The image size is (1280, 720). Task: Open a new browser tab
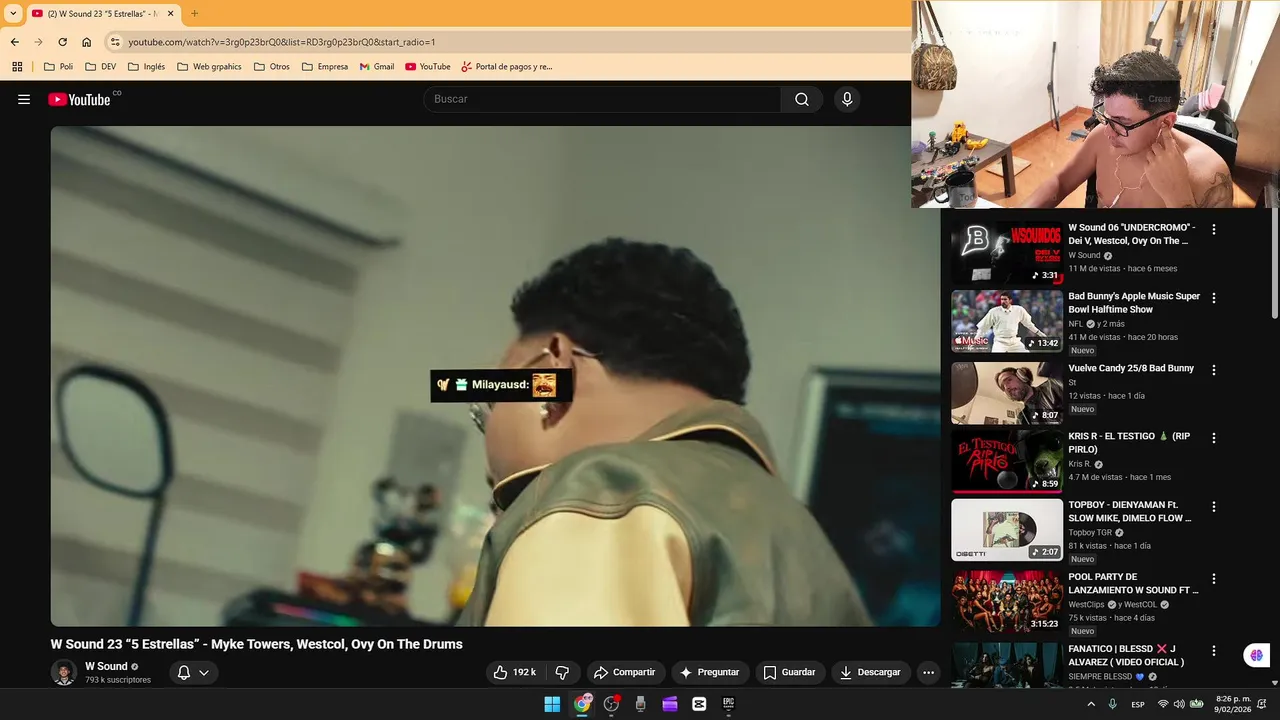coord(194,13)
